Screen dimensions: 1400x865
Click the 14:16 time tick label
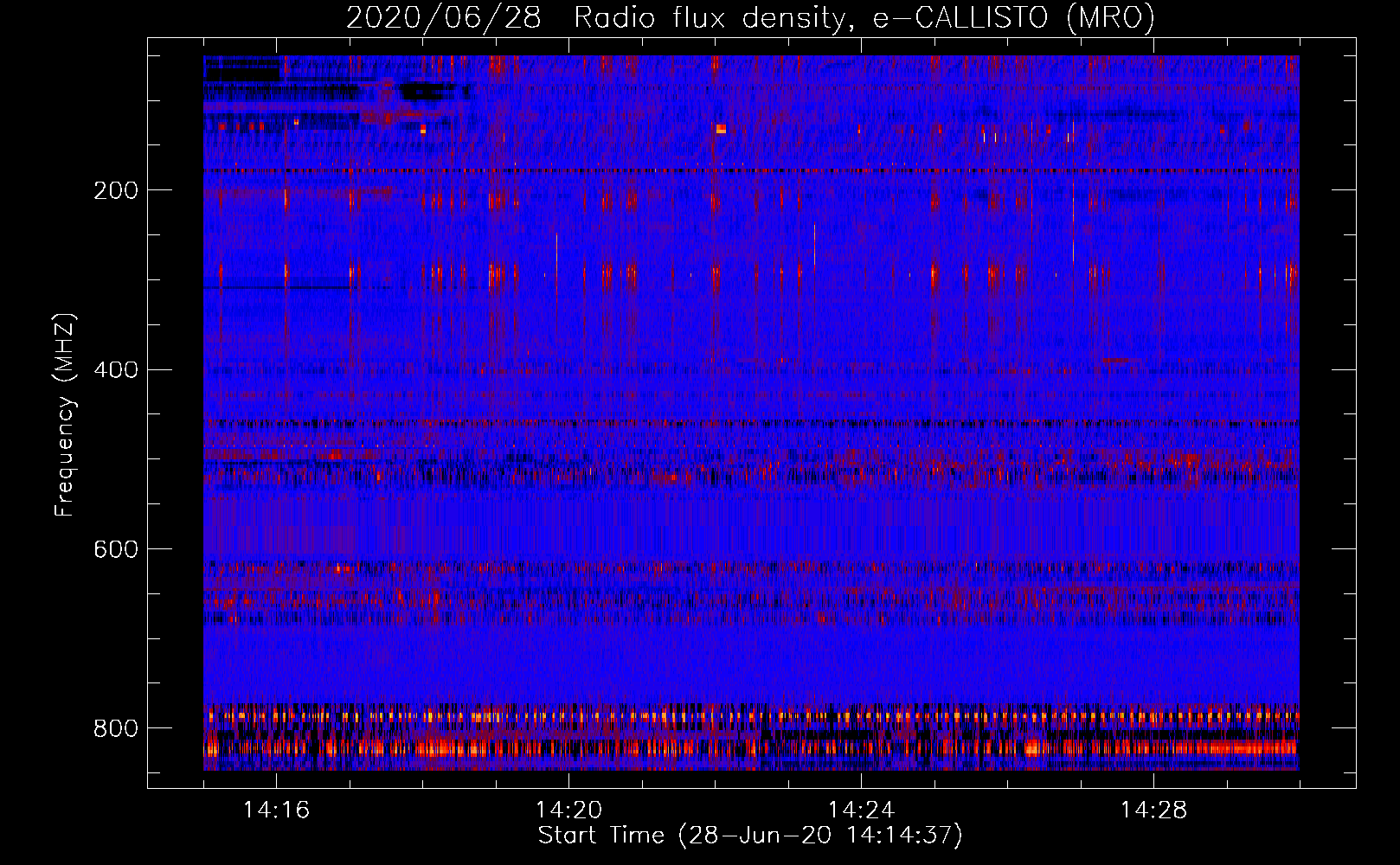coord(277,811)
